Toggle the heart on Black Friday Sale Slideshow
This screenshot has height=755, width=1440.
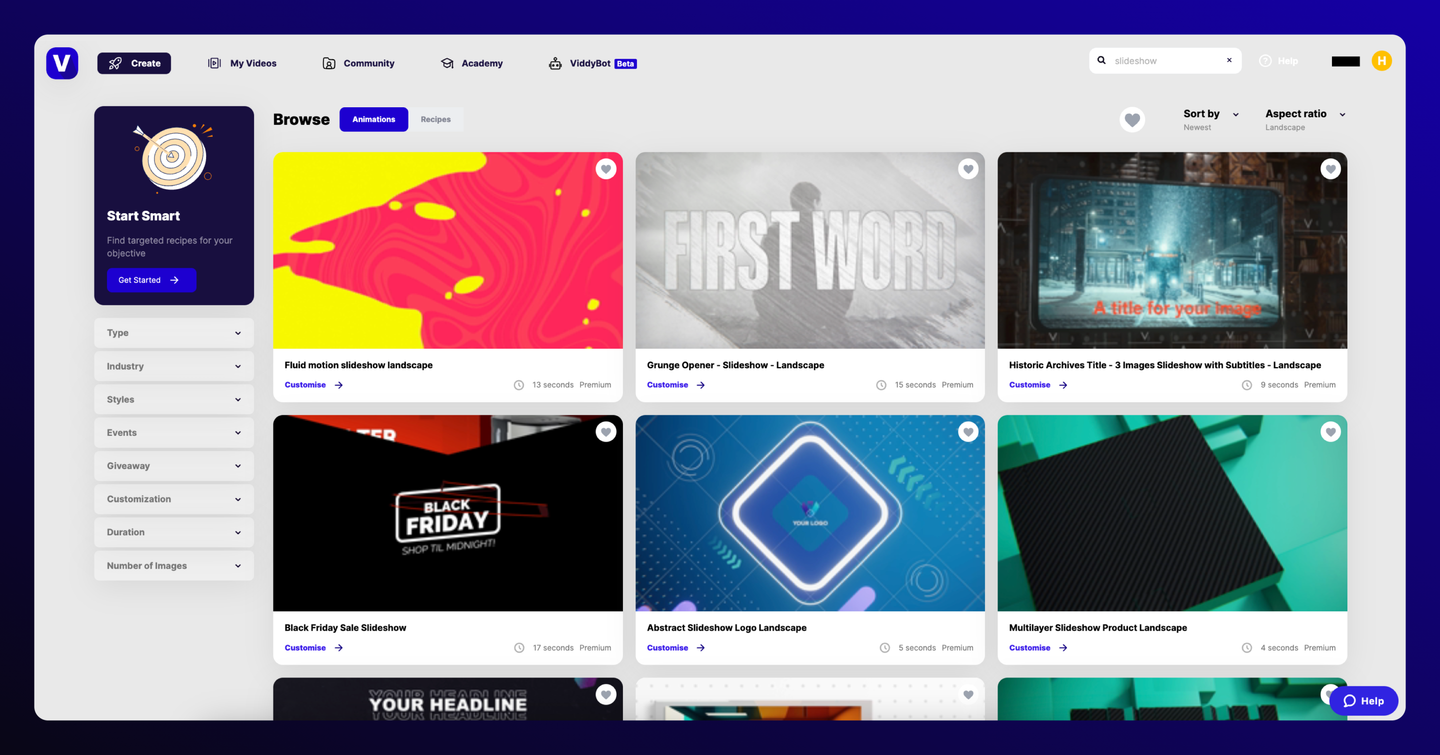(606, 432)
